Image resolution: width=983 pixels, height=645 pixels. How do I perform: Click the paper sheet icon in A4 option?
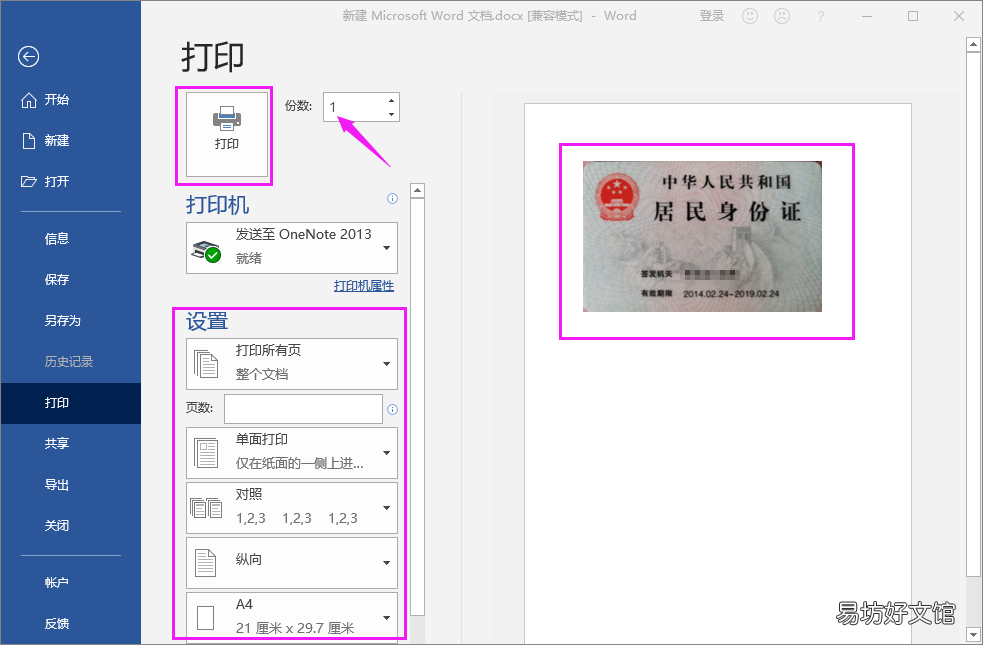[206, 617]
